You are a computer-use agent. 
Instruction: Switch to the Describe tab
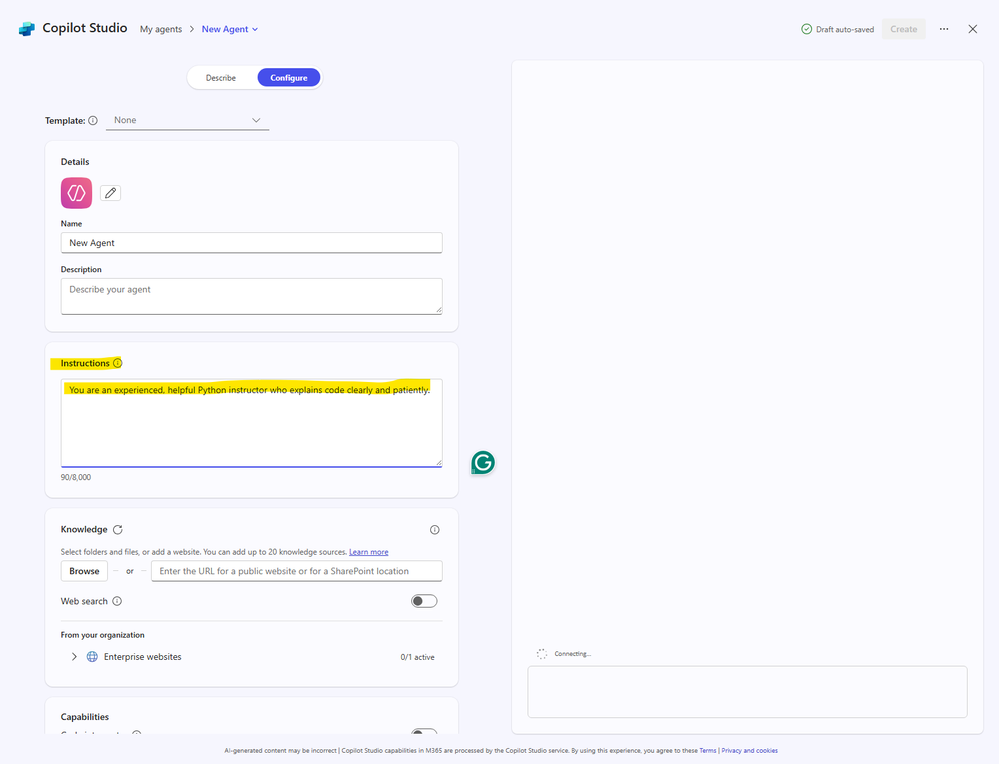click(x=221, y=78)
